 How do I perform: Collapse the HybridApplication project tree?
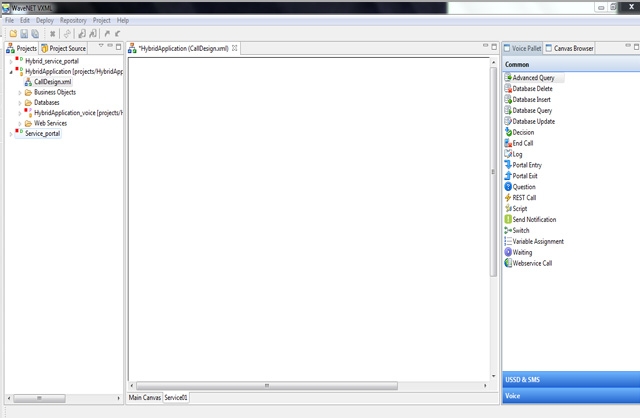[9, 72]
